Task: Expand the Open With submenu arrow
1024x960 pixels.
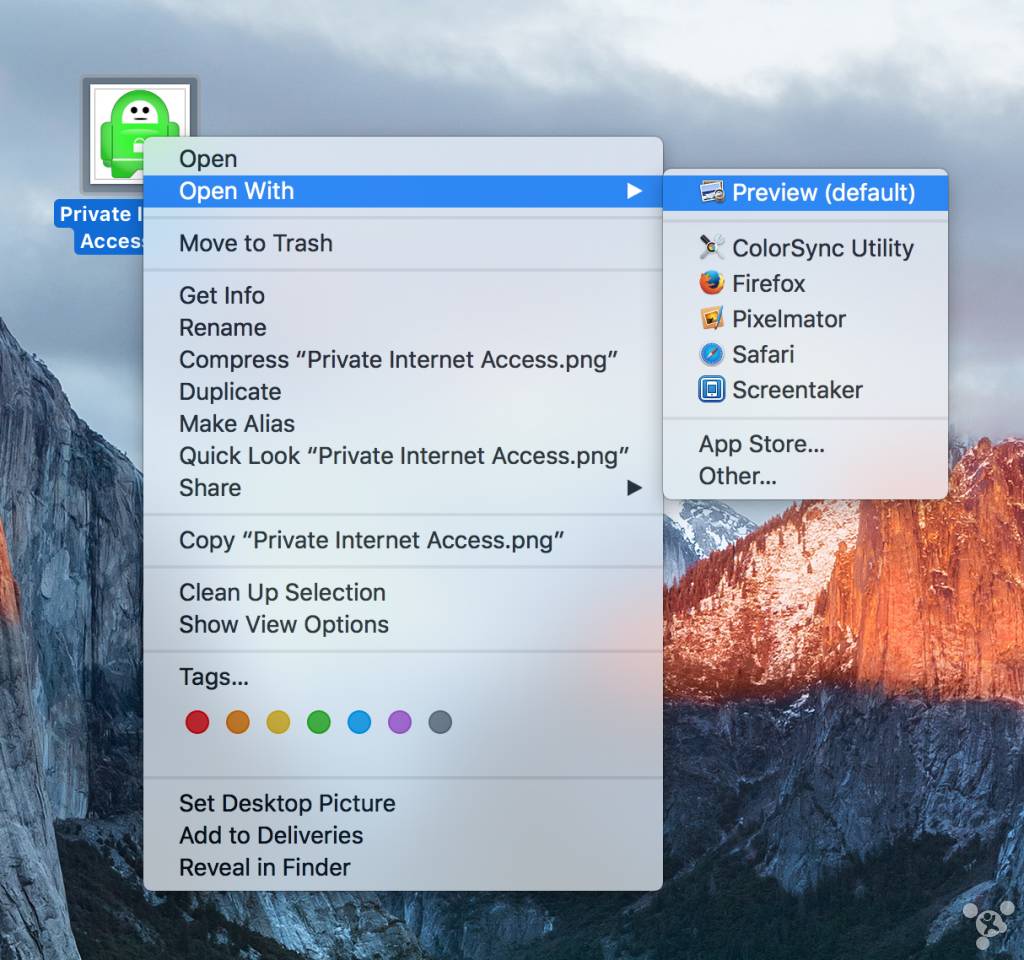Action: click(633, 191)
